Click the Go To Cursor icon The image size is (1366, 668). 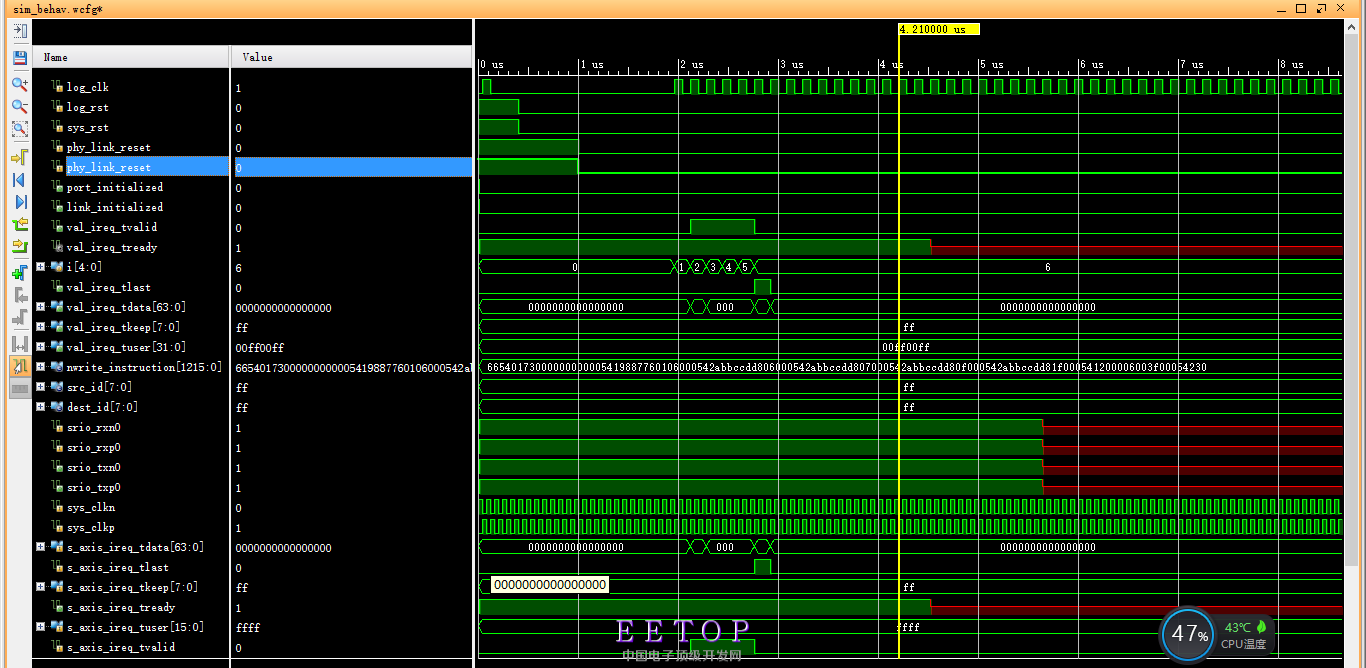tap(19, 157)
